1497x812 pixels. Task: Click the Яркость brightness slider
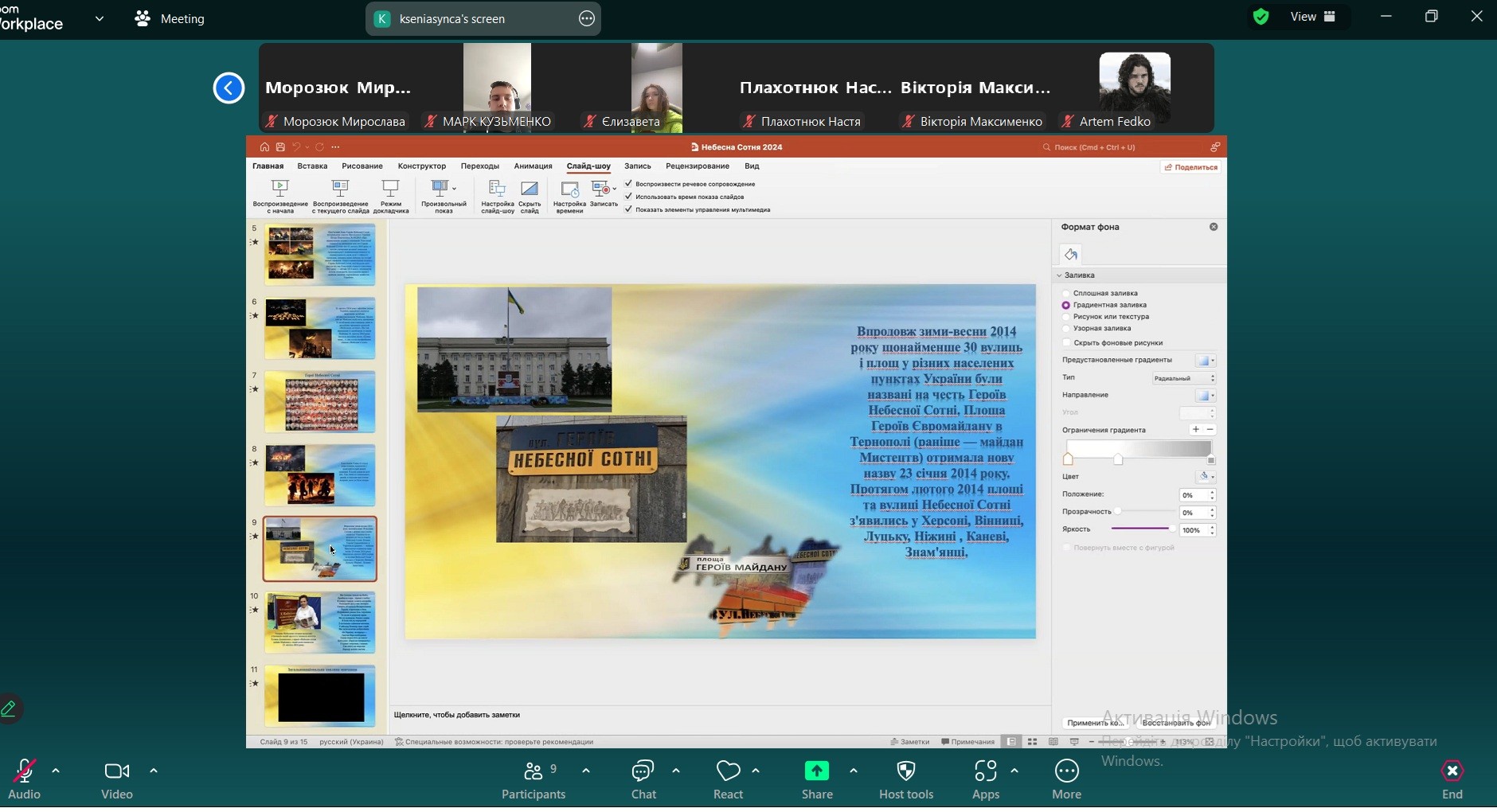pos(1143,529)
